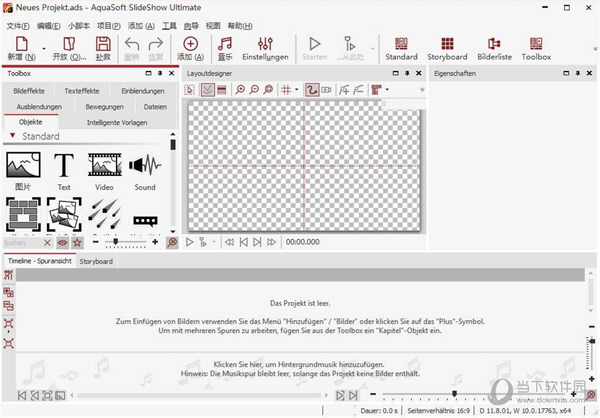Viewport: 600px width, 418px height.
Task: Open the 文件(F) menu
Action: point(18,26)
